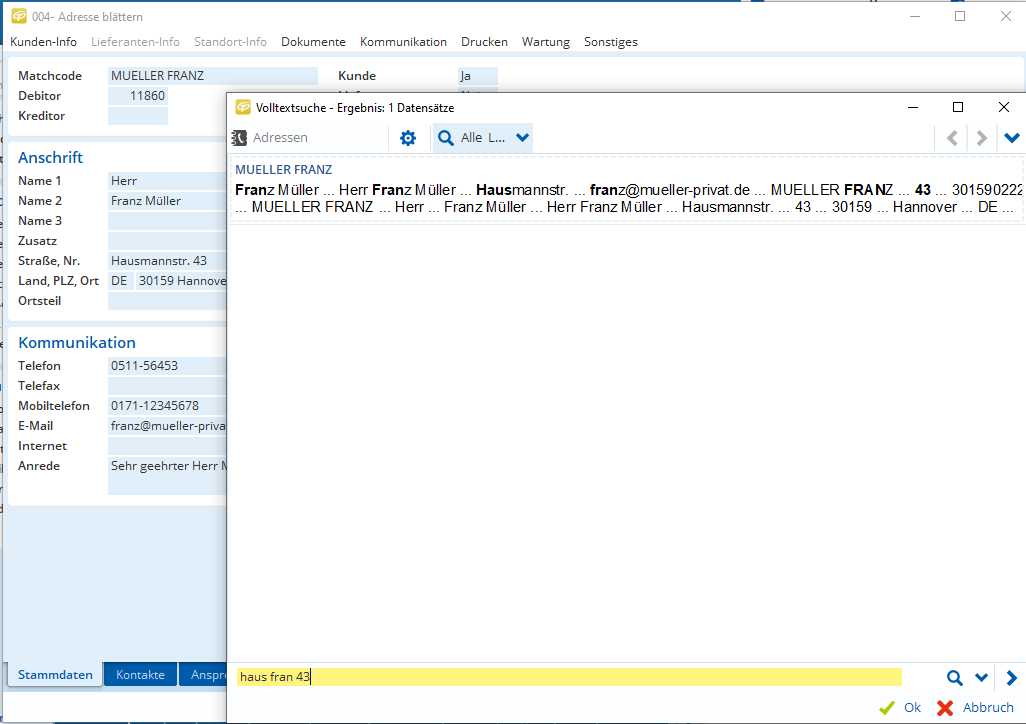This screenshot has height=724, width=1026.
Task: Click the yellow search text input field
Action: click(x=568, y=677)
